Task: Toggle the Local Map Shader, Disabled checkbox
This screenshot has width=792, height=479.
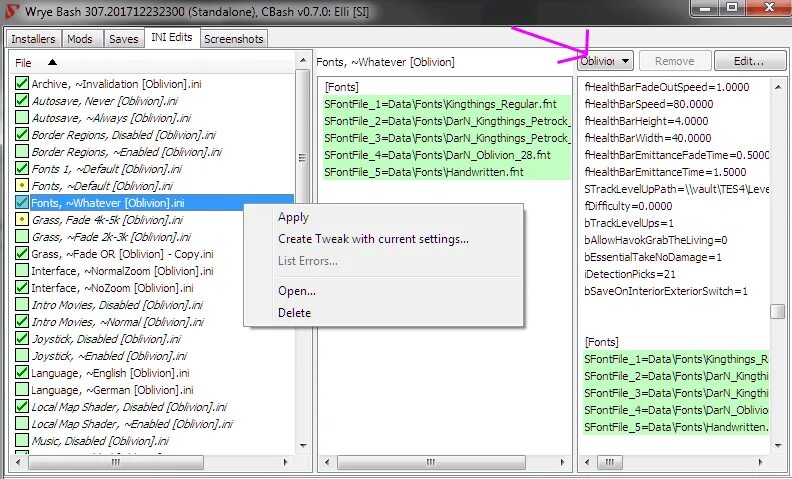Action: point(22,406)
